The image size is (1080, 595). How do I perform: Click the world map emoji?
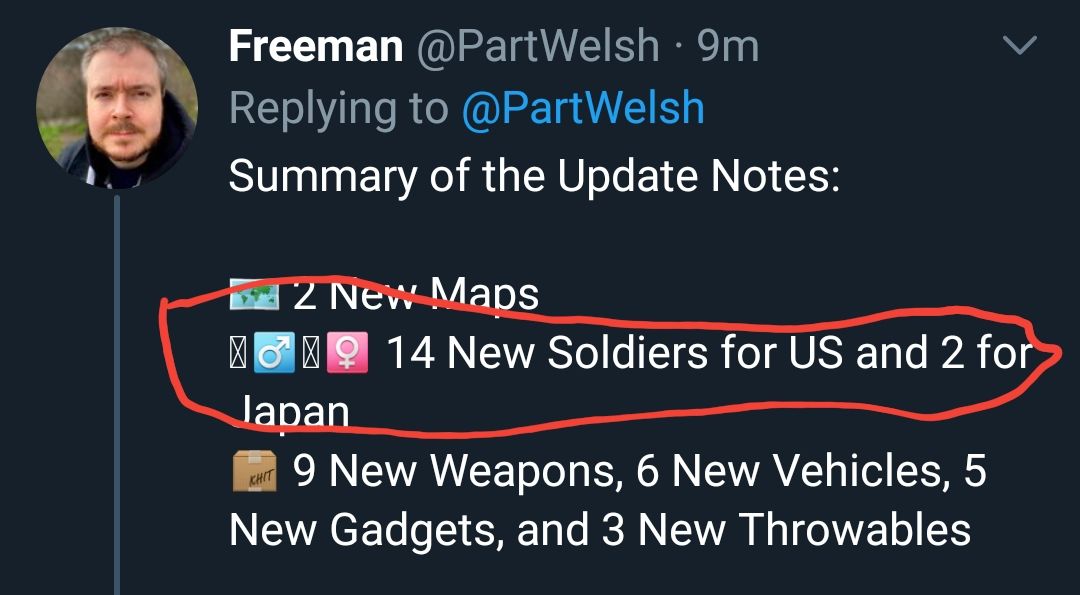point(253,296)
